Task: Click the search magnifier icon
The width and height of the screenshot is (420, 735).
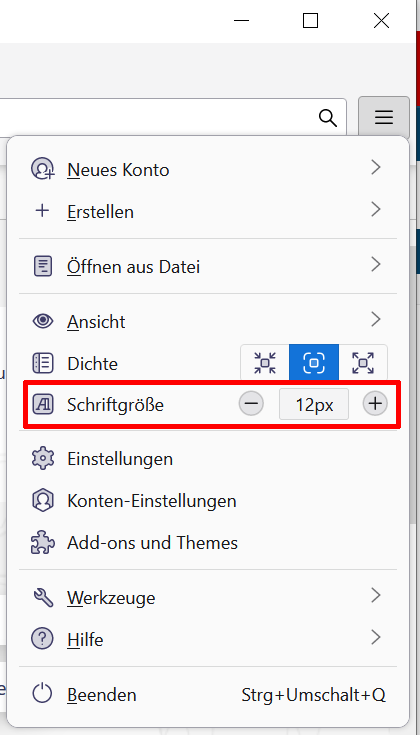Action: (328, 118)
